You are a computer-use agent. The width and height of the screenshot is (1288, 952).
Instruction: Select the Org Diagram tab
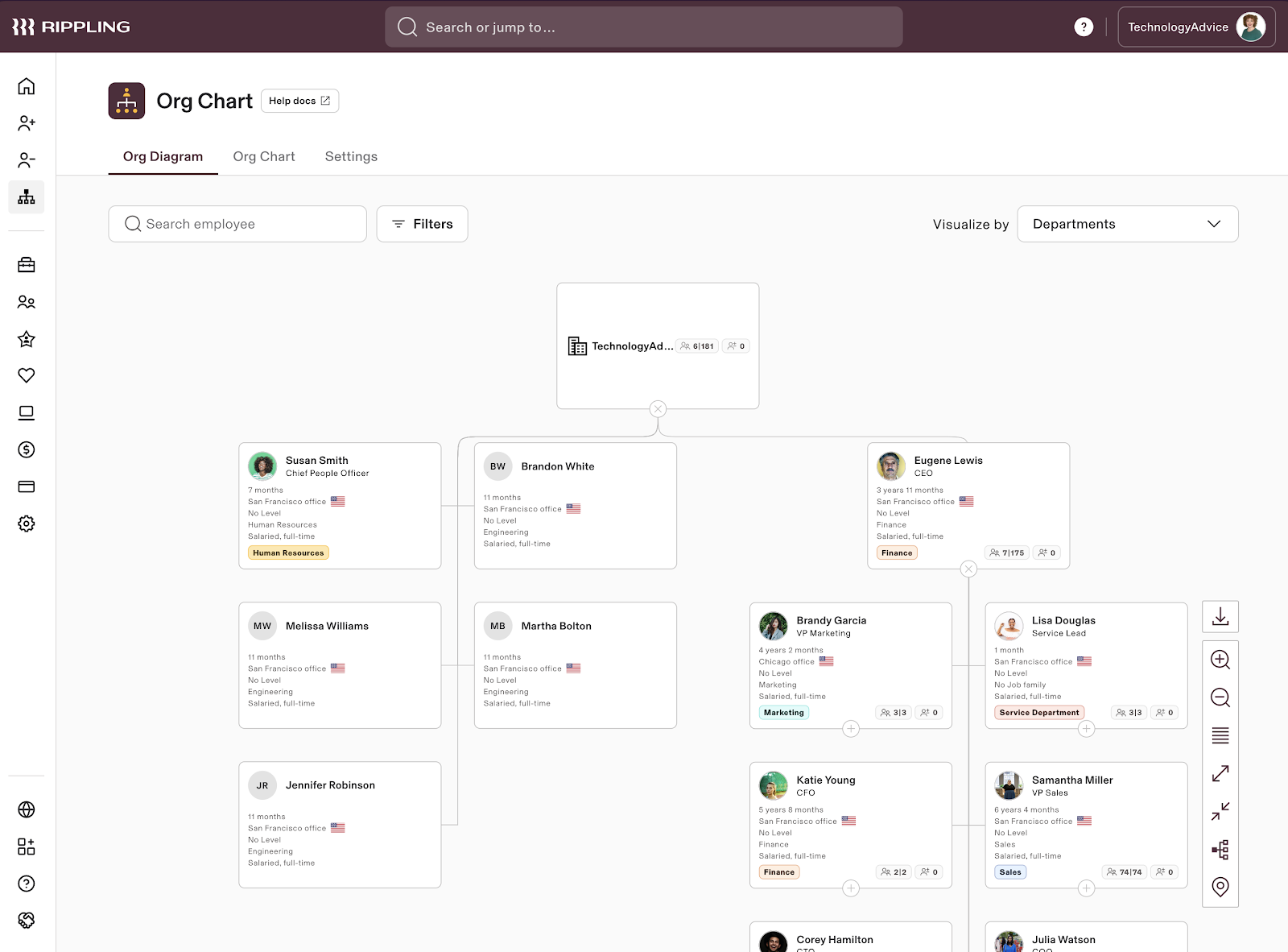(163, 156)
